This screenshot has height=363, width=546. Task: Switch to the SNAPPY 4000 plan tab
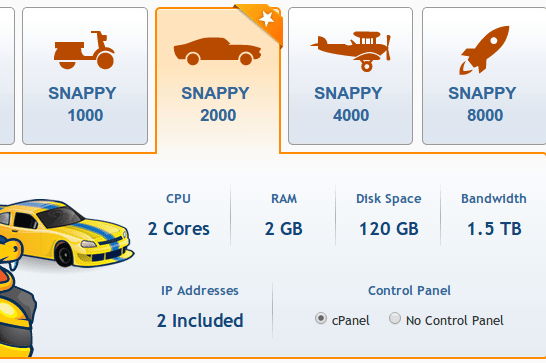pos(351,76)
